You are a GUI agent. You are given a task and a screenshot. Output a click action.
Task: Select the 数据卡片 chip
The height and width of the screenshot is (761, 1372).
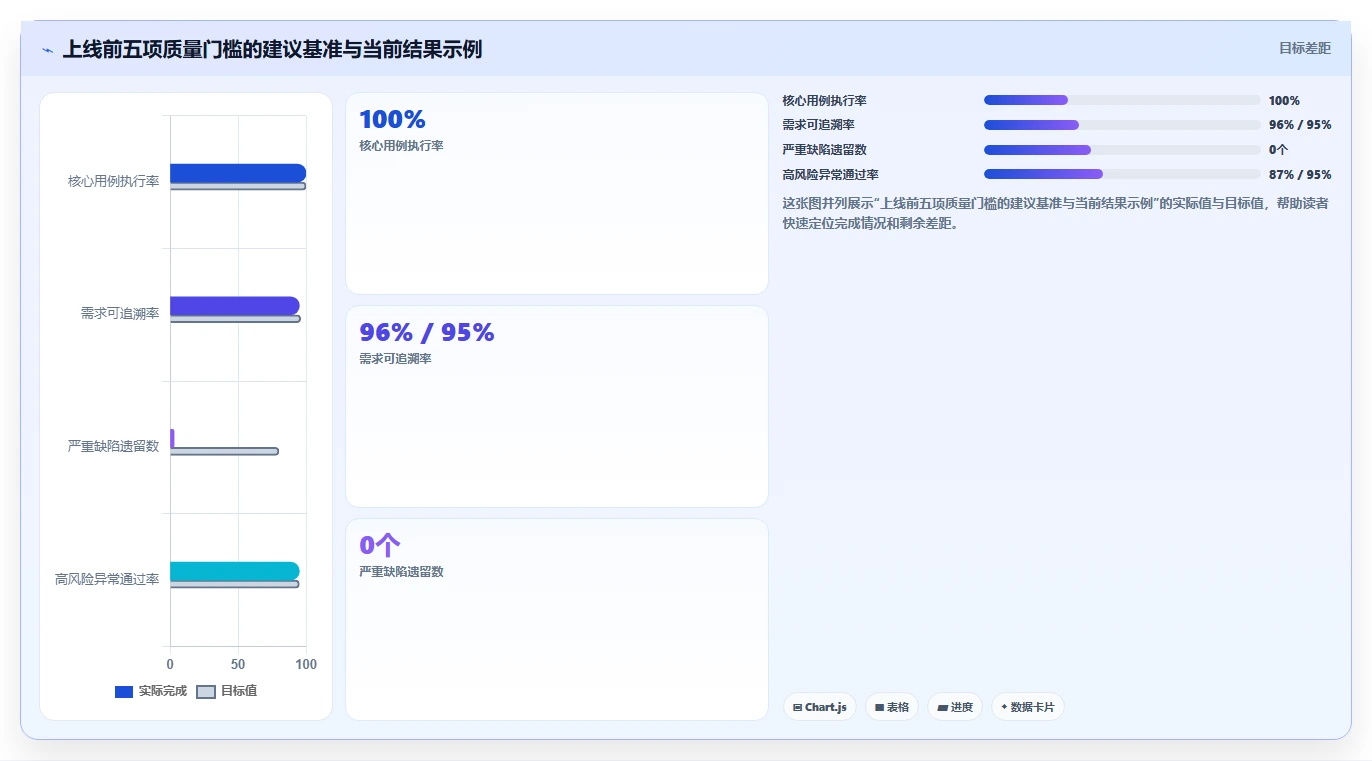tap(1028, 707)
